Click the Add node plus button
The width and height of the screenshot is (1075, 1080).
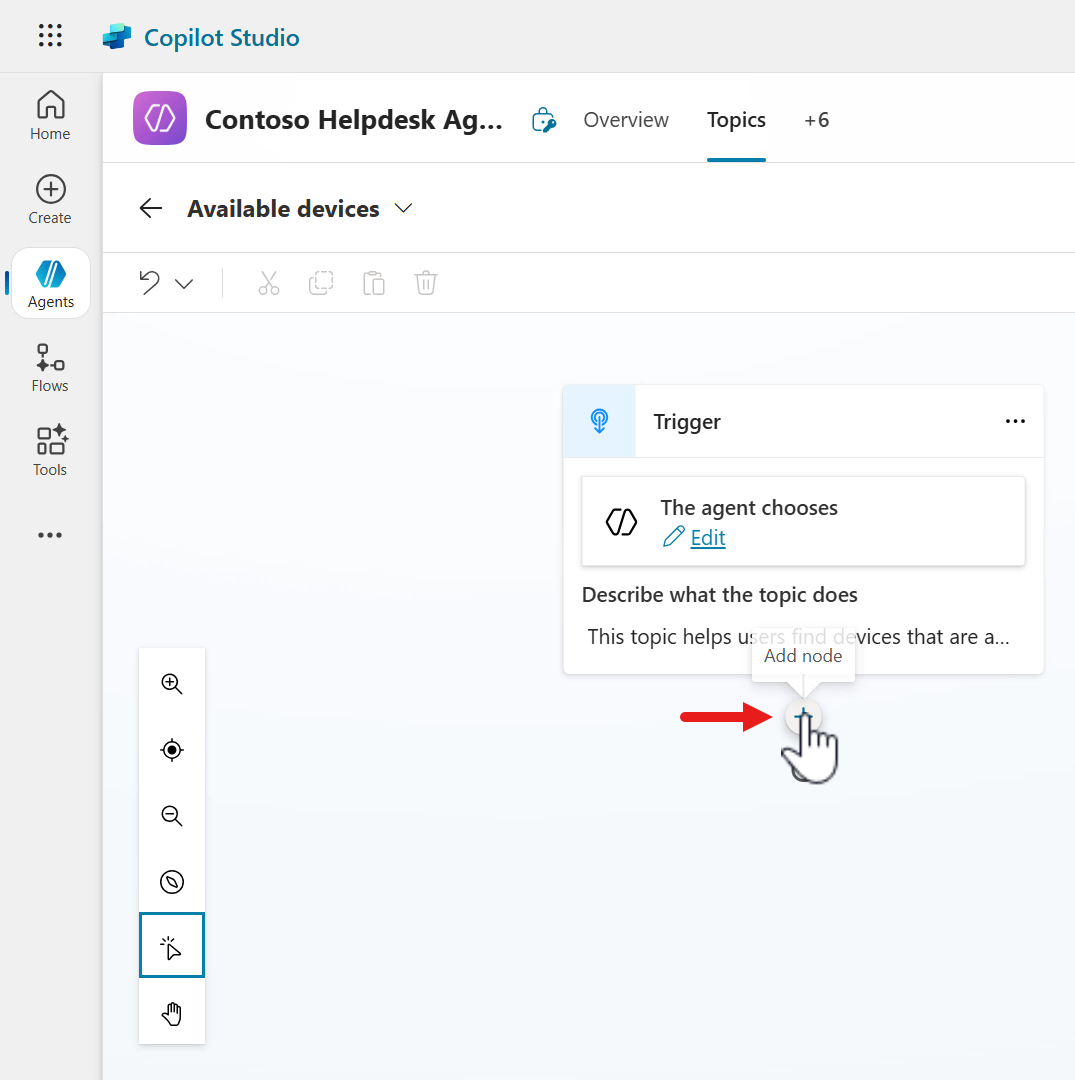point(802,716)
